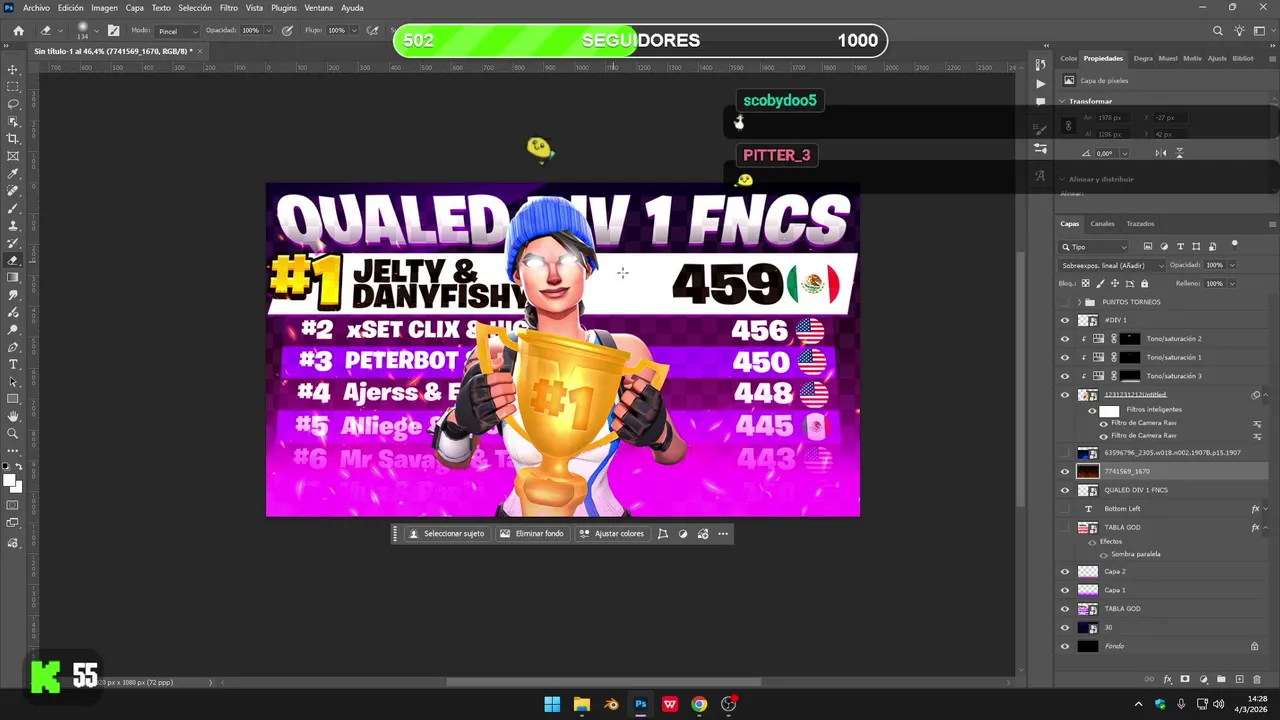
Task: Select the History Brush tool
Action: [x=13, y=242]
